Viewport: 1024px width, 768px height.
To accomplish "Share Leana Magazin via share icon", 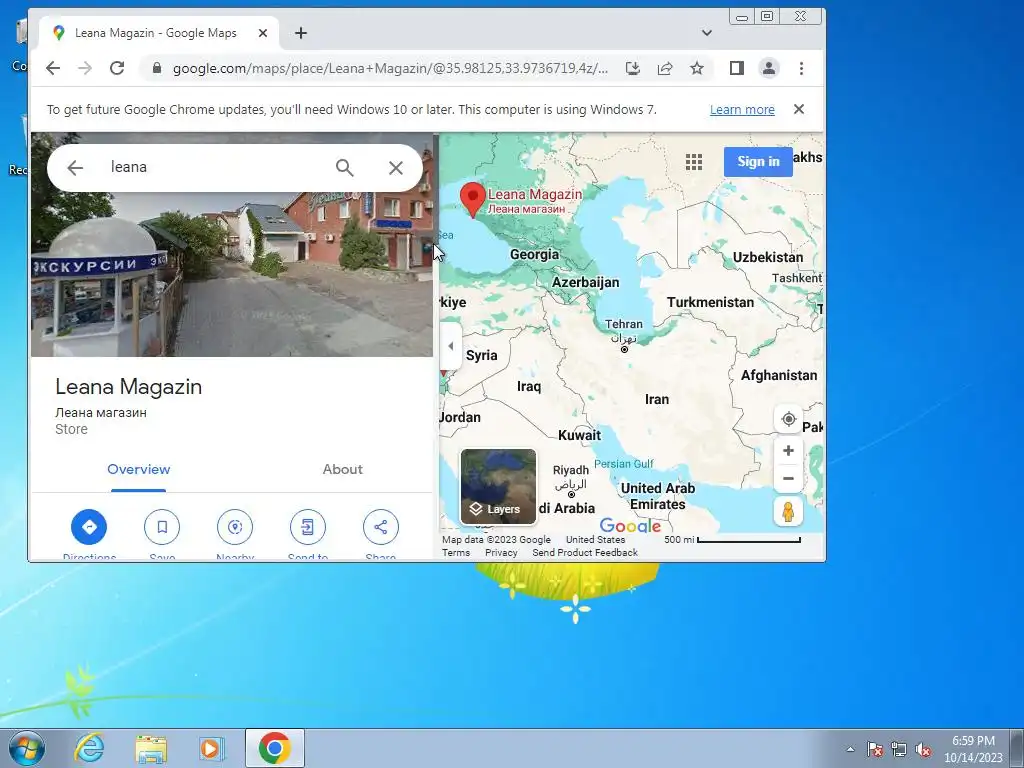I will point(381,527).
